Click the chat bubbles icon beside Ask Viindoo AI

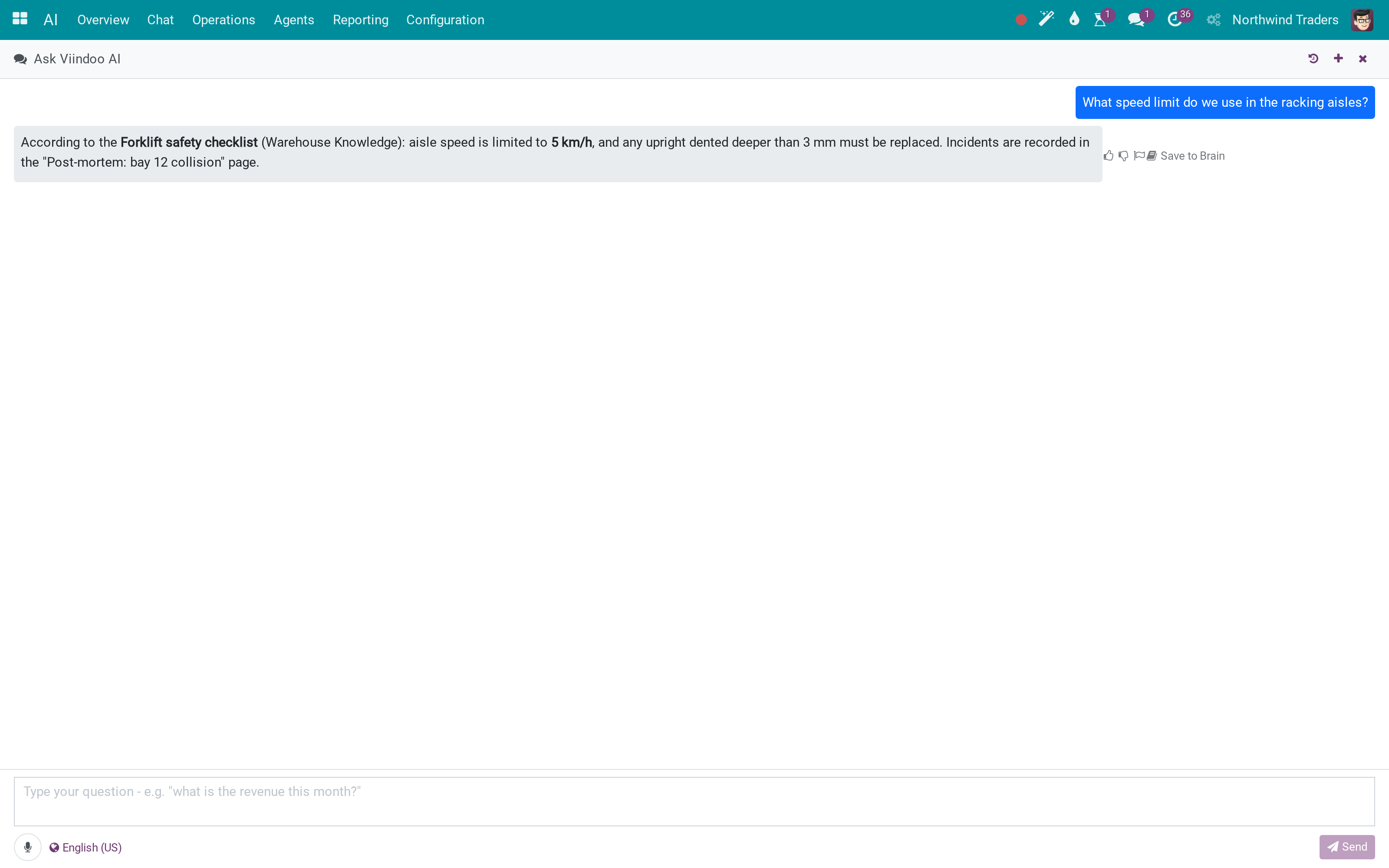(x=20, y=59)
